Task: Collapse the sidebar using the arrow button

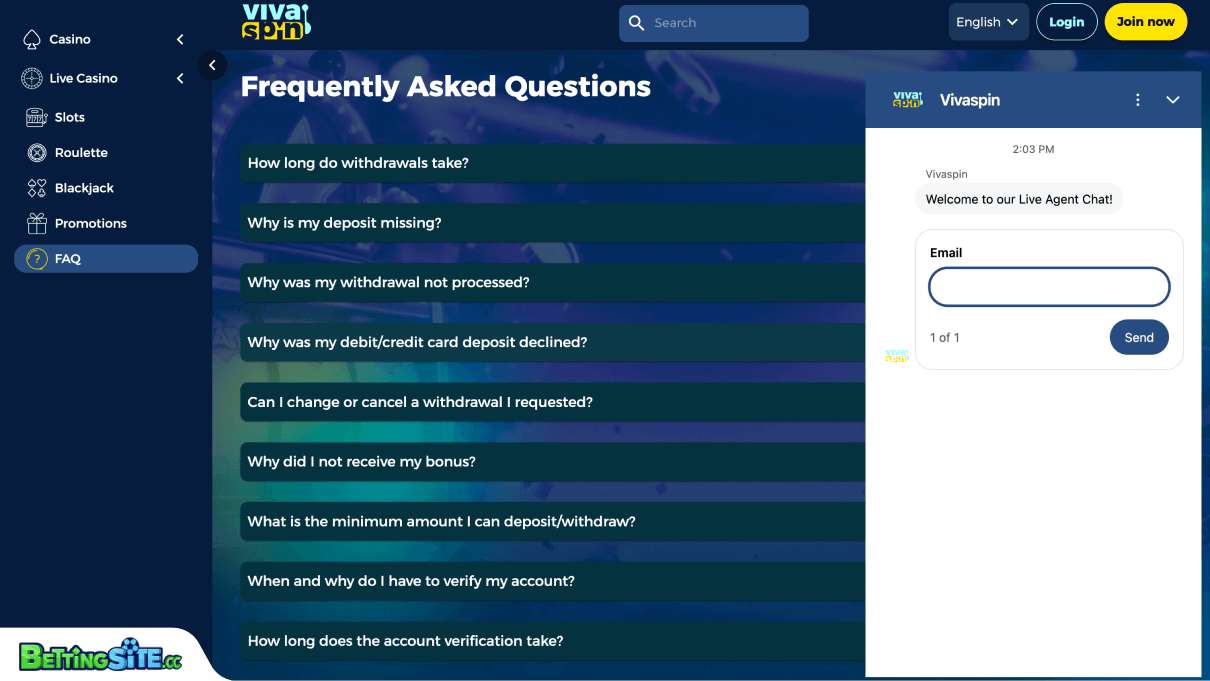Action: [212, 64]
